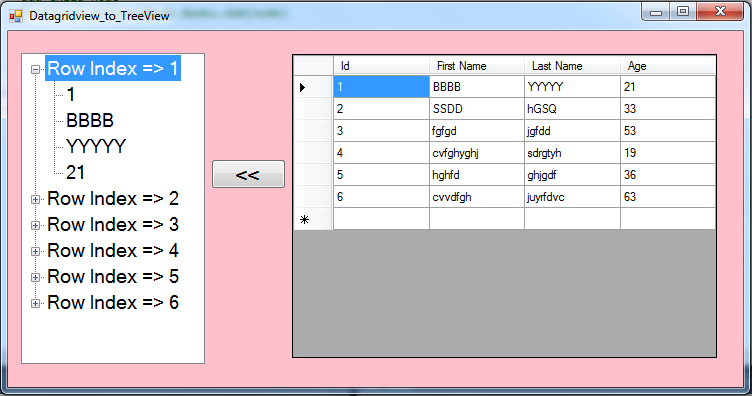The height and width of the screenshot is (396, 752).
Task: Select the SSDD first name cell
Action: [x=477, y=109]
